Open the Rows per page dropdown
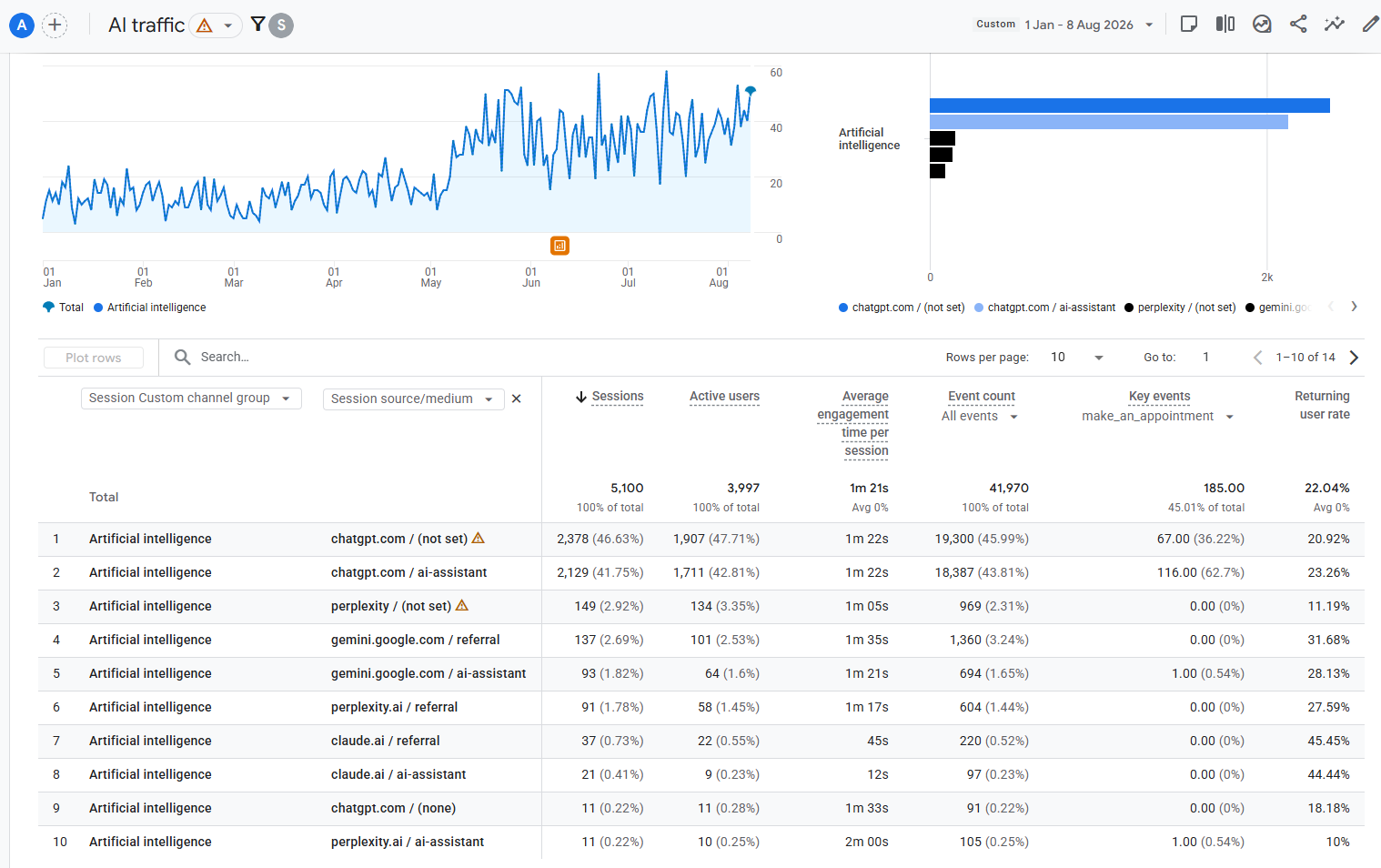This screenshot has height=868, width=1381. pos(1077,358)
